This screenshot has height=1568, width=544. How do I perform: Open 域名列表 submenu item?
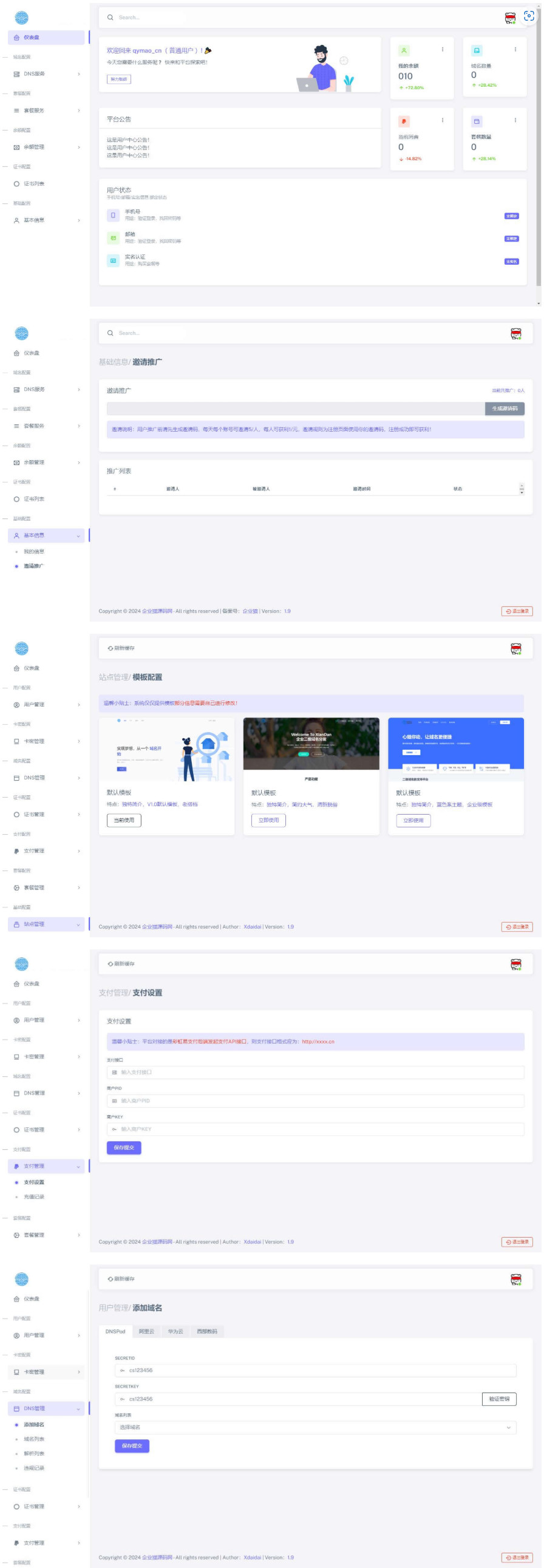[x=34, y=1439]
